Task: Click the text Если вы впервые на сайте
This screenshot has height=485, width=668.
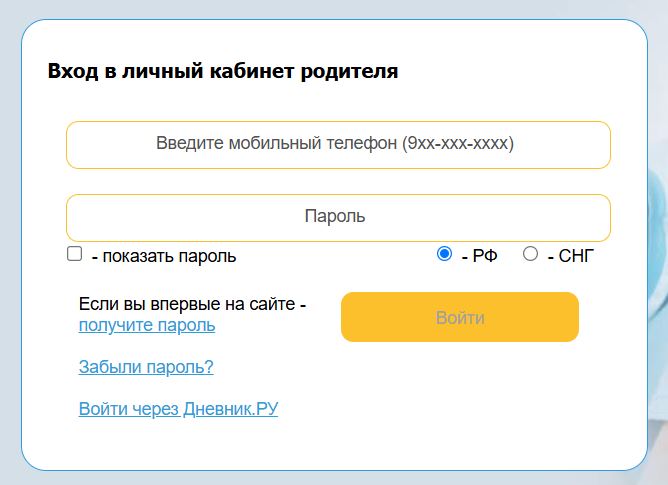Action: pos(187,304)
